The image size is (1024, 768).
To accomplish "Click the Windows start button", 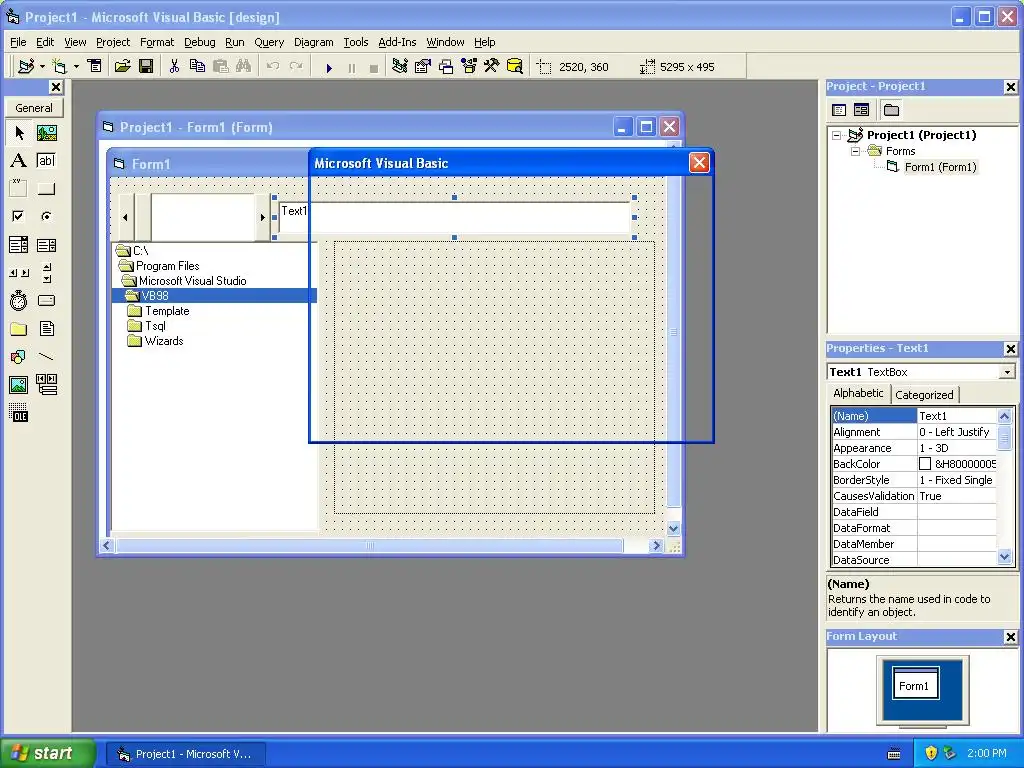I will click(x=48, y=753).
